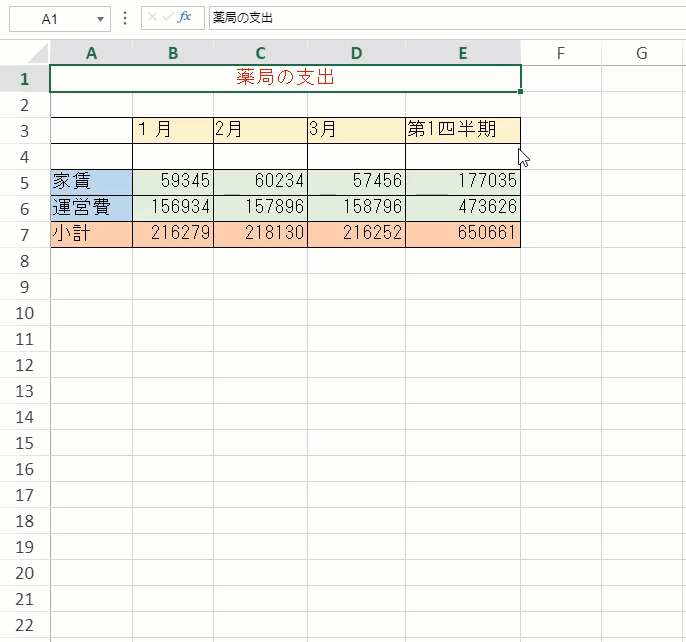Image resolution: width=686 pixels, height=642 pixels.
Task: Open the Name Box dropdown arrow
Action: pos(100,19)
